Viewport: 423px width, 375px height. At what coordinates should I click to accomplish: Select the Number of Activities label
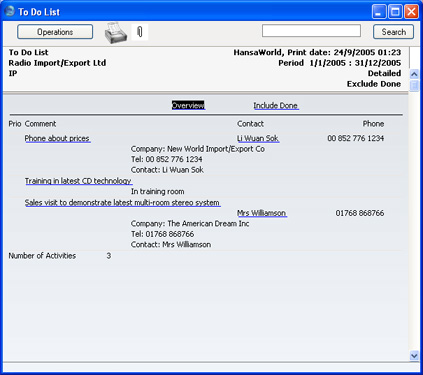[42, 256]
